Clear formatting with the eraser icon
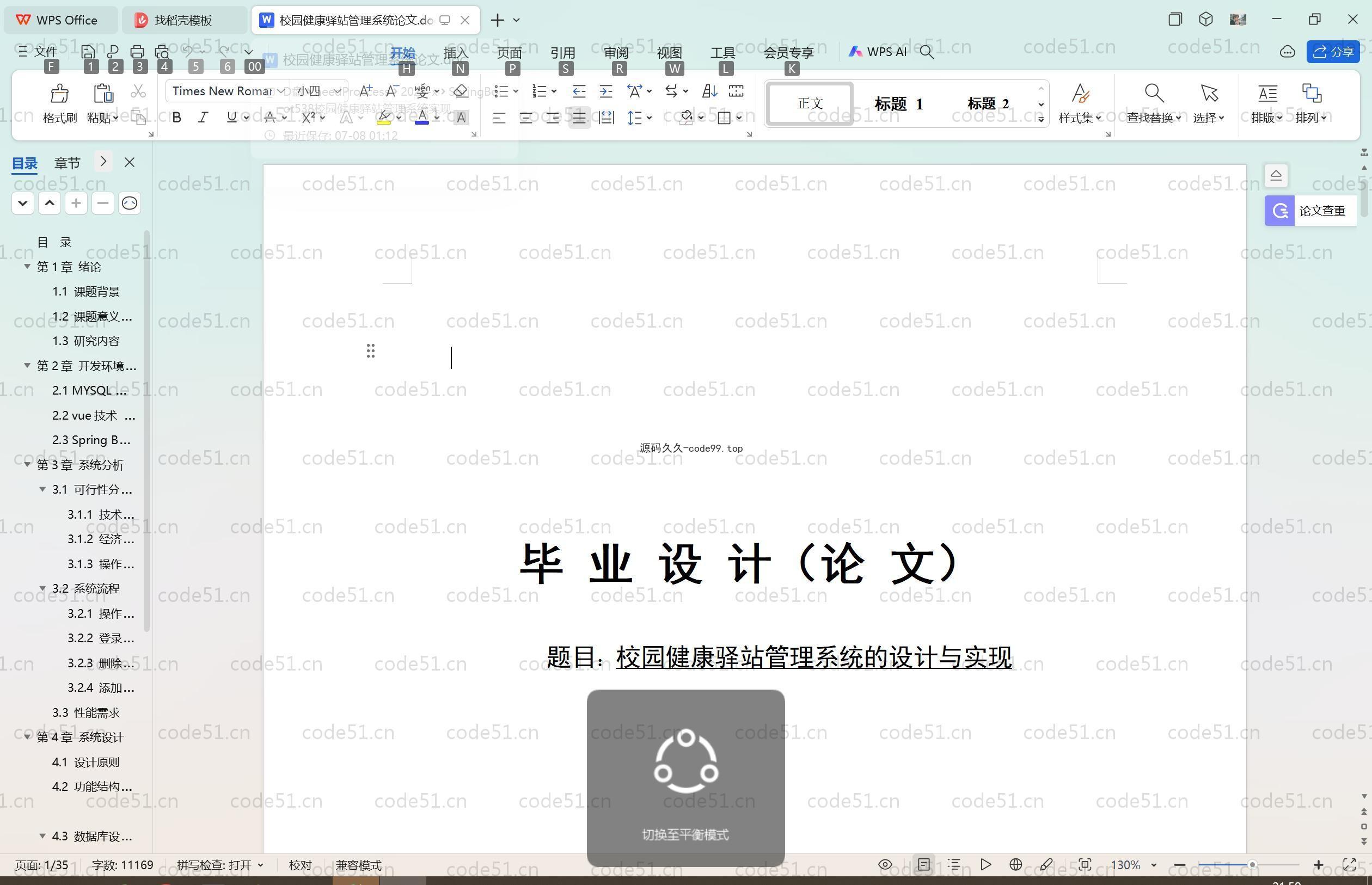This screenshot has height=885, width=1372. pos(460,91)
